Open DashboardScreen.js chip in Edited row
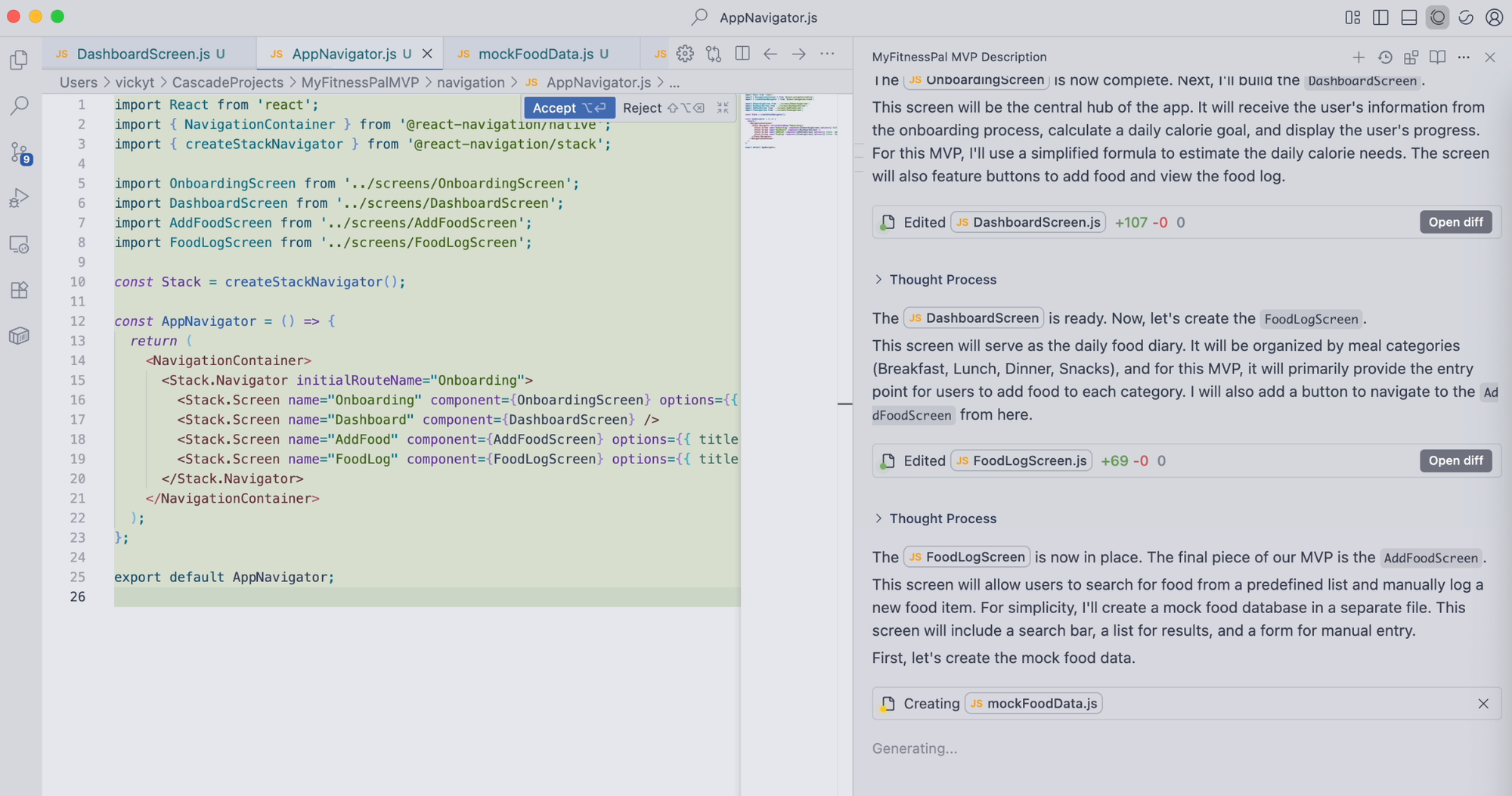 [1027, 222]
